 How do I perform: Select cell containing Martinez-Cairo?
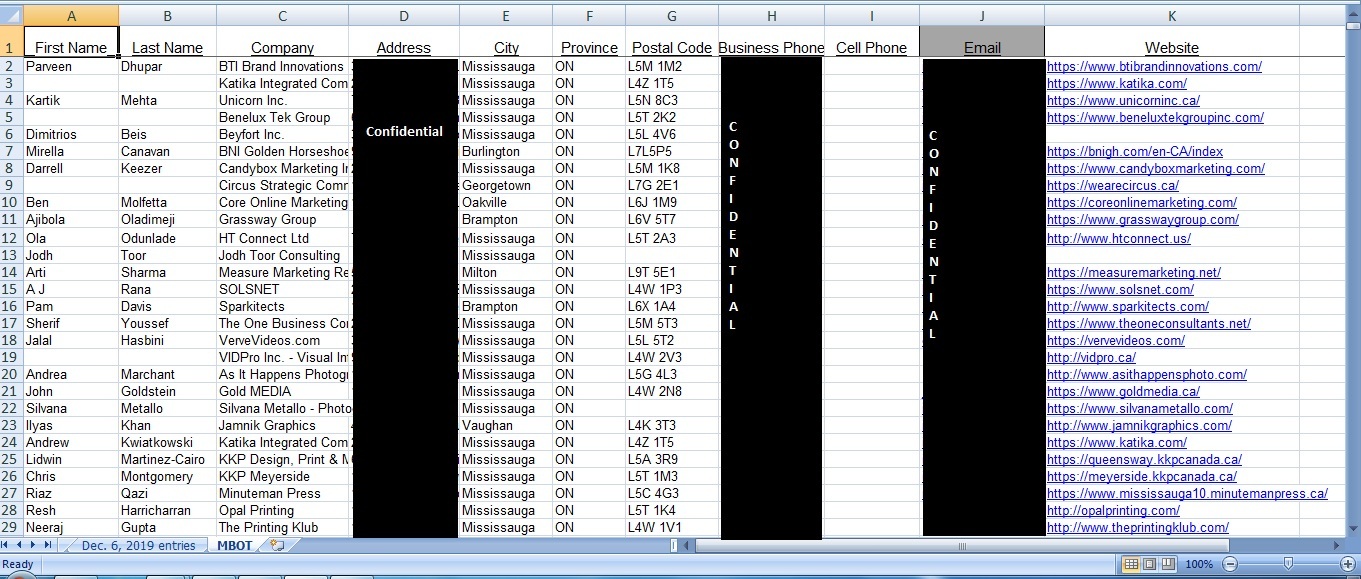click(168, 460)
